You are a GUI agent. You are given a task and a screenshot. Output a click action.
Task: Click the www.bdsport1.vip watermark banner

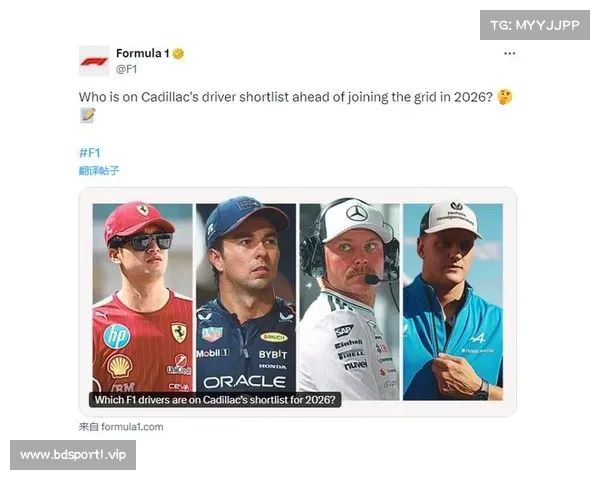point(73,455)
